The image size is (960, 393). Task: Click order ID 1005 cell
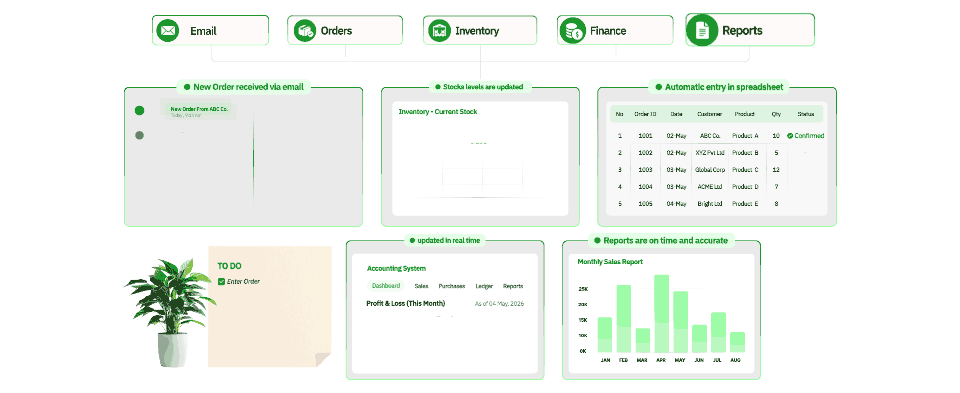coord(645,203)
